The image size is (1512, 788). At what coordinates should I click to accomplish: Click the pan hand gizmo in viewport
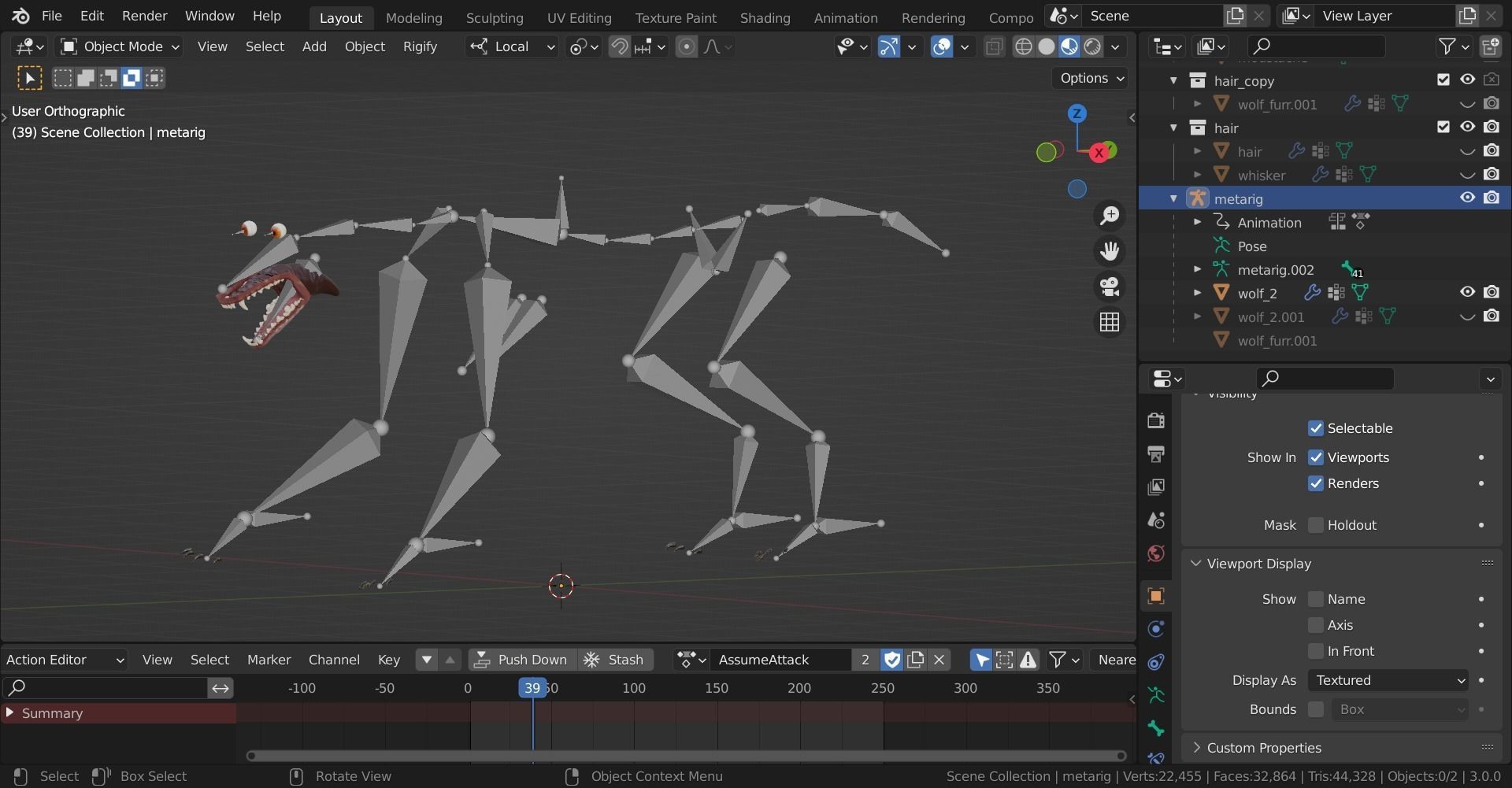1110,251
